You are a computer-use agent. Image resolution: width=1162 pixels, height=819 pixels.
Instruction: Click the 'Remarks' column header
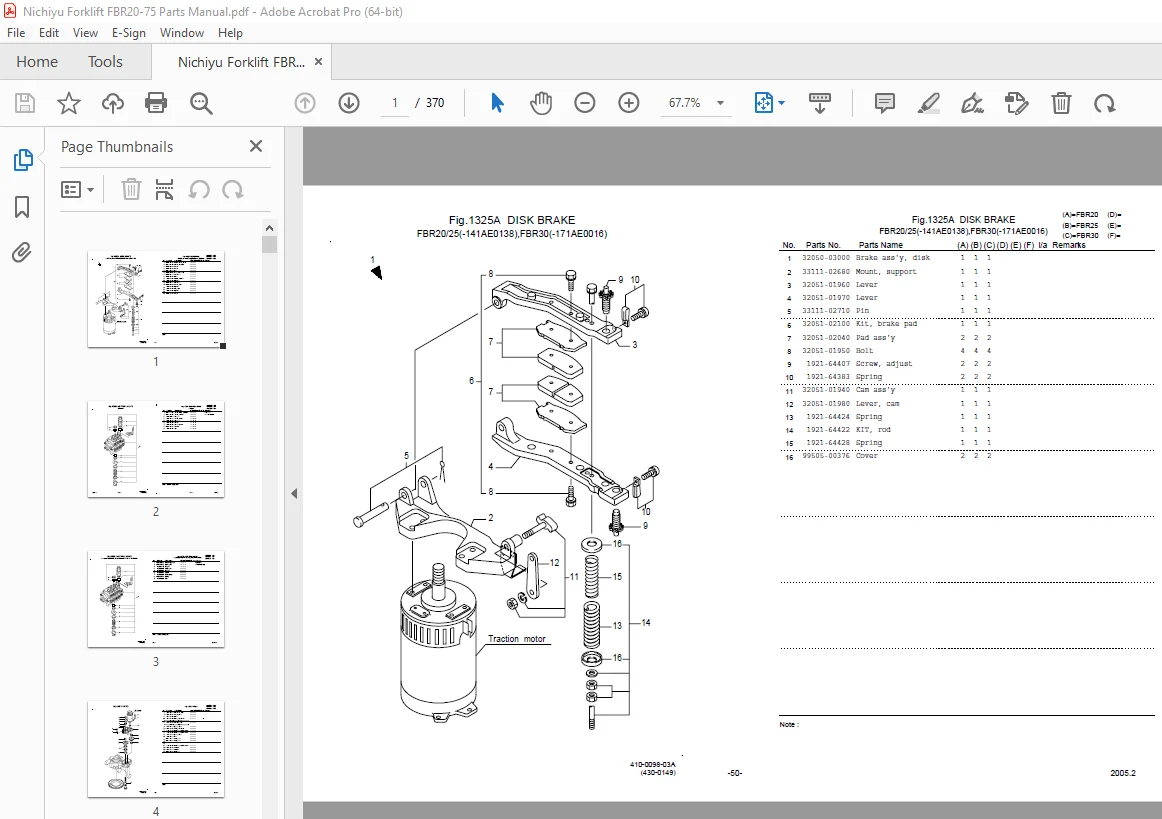point(1069,245)
